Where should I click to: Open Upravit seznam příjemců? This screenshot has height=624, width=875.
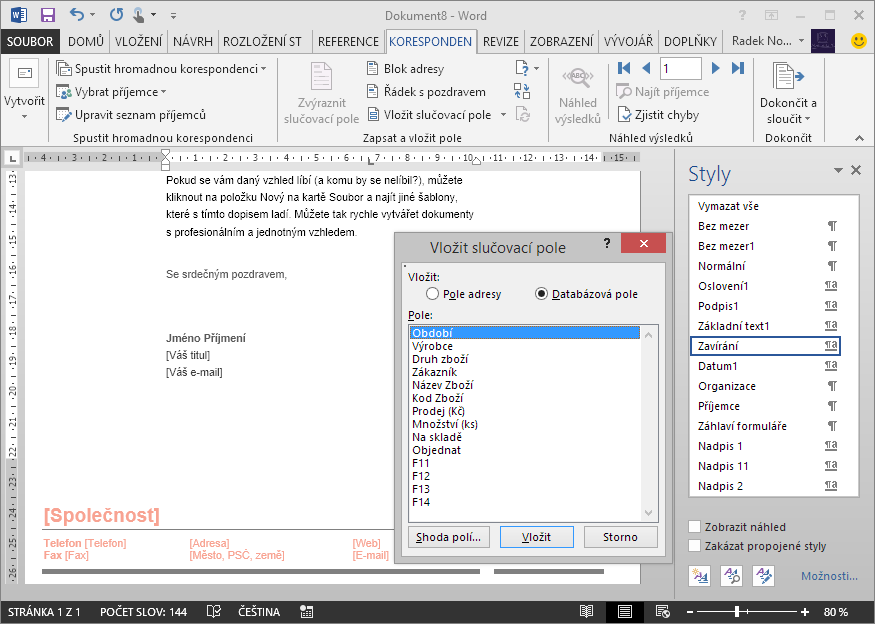(131, 114)
